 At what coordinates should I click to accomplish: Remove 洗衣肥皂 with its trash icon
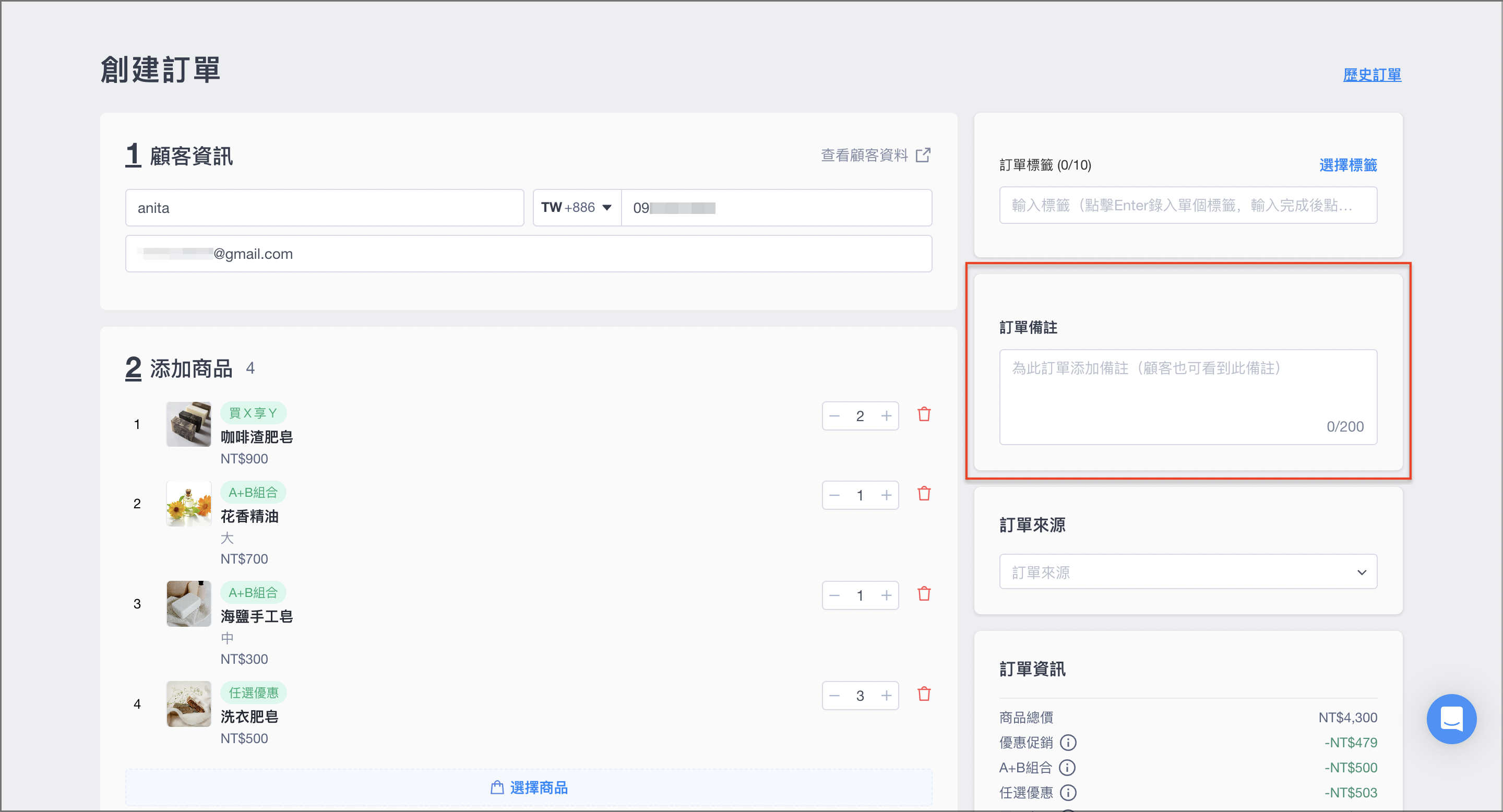[924, 695]
